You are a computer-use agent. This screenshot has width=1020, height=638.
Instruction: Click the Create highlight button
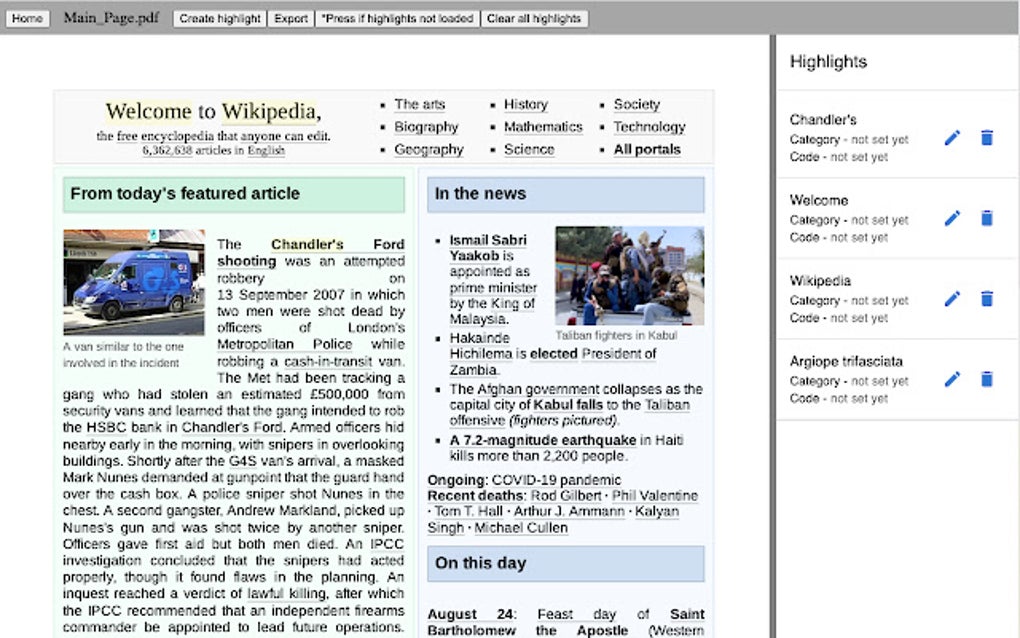click(220, 18)
